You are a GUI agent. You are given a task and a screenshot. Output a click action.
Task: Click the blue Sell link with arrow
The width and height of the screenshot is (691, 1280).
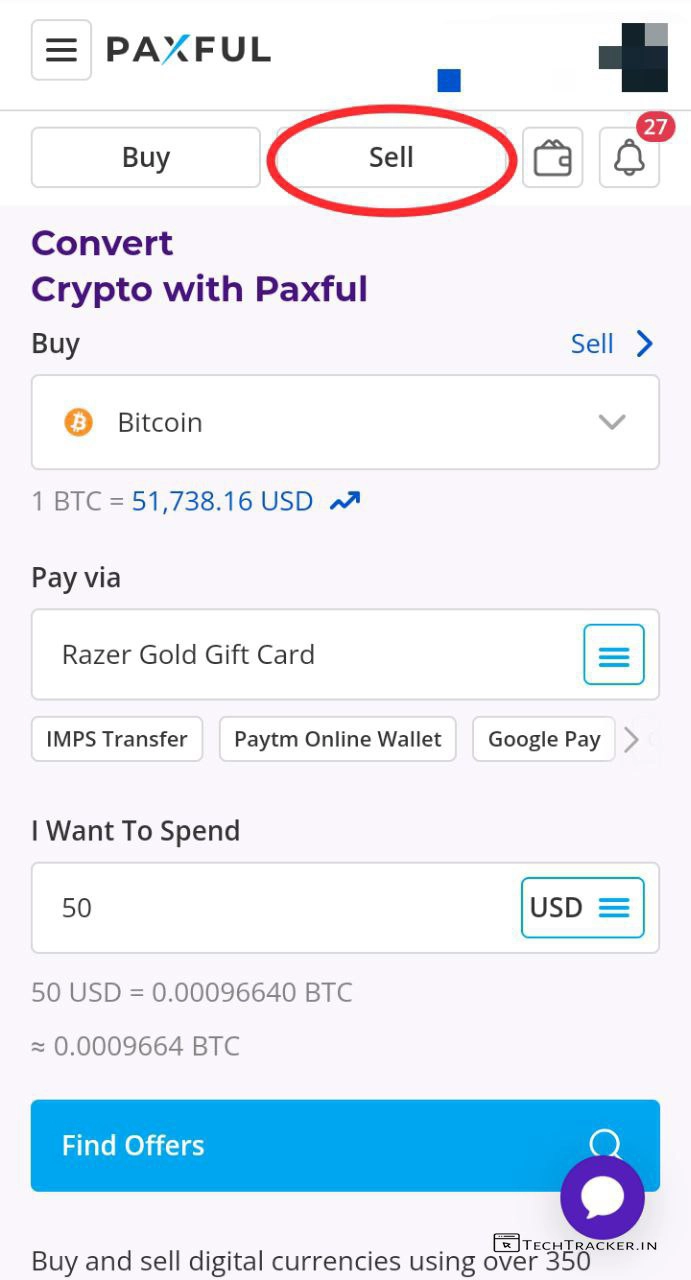611,344
